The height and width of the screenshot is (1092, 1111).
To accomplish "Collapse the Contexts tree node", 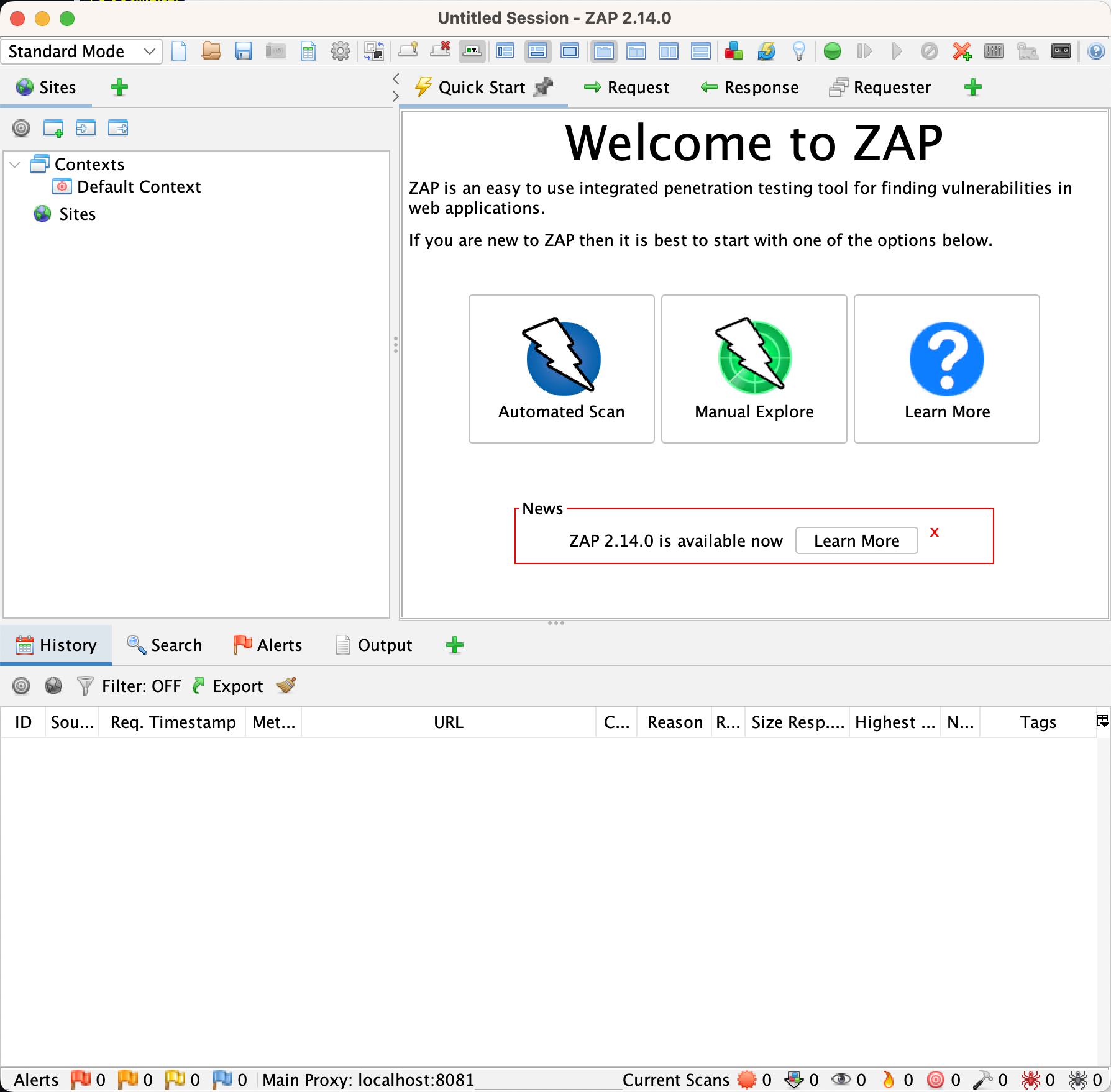I will pos(15,164).
